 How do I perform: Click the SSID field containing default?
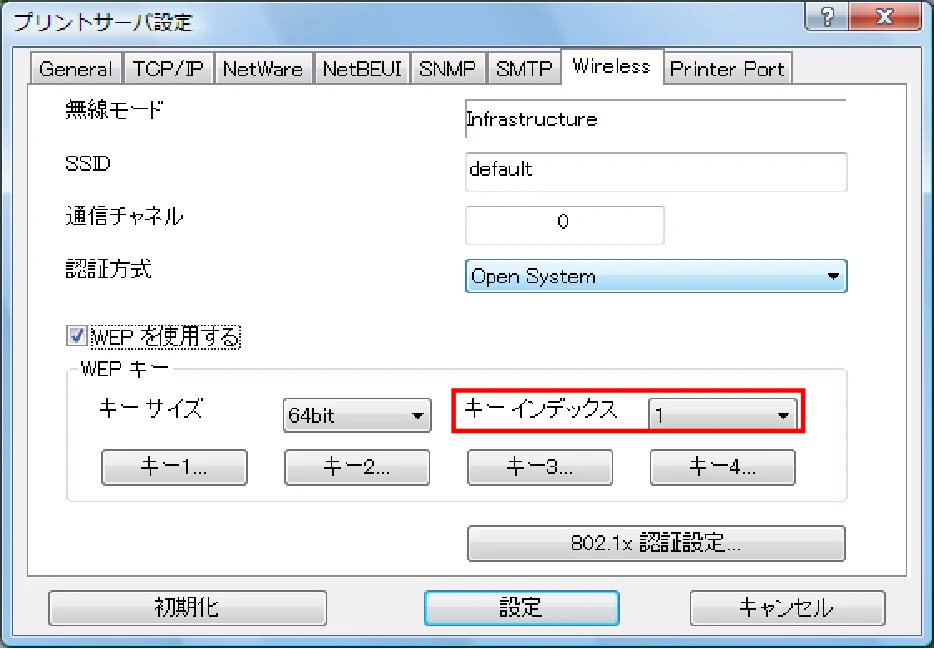pos(656,171)
